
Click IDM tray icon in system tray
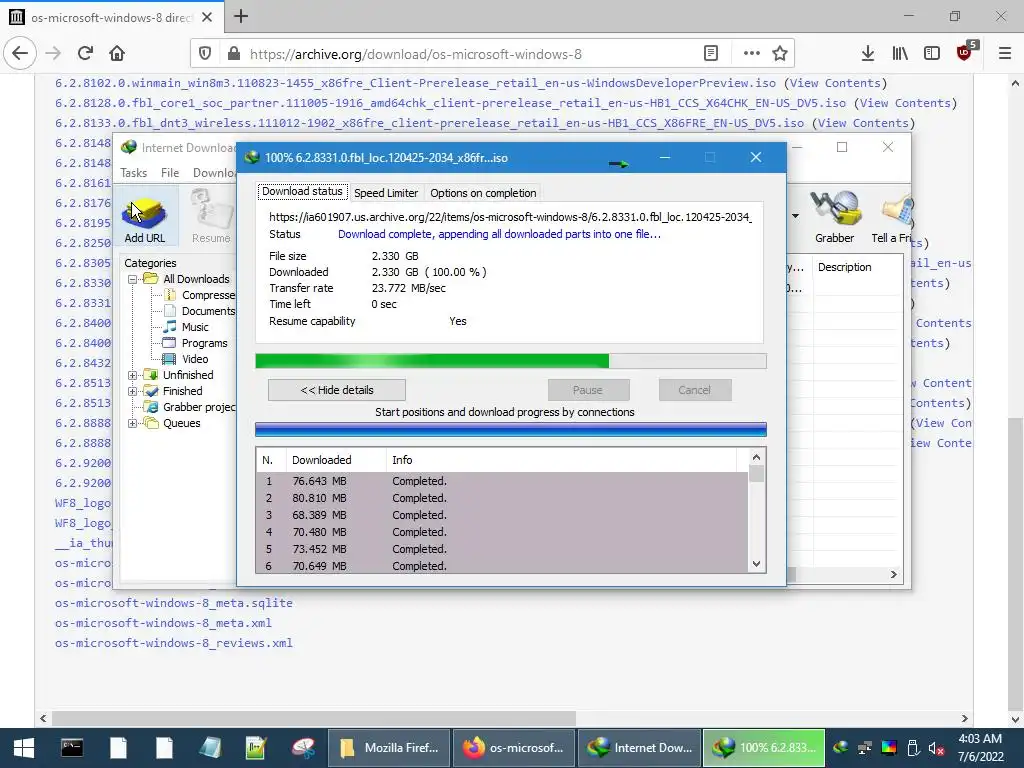click(x=841, y=748)
